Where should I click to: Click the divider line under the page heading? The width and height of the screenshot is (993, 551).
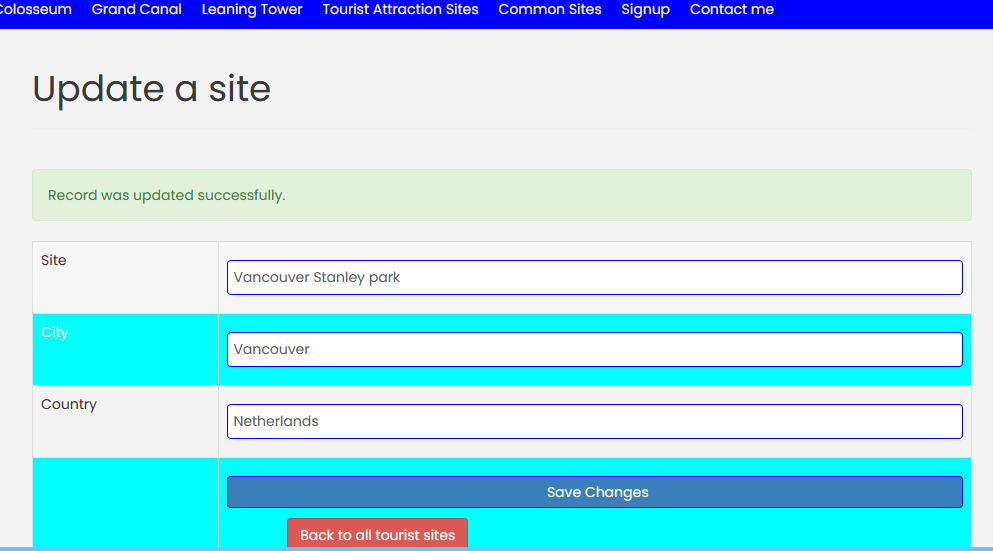[x=500, y=129]
